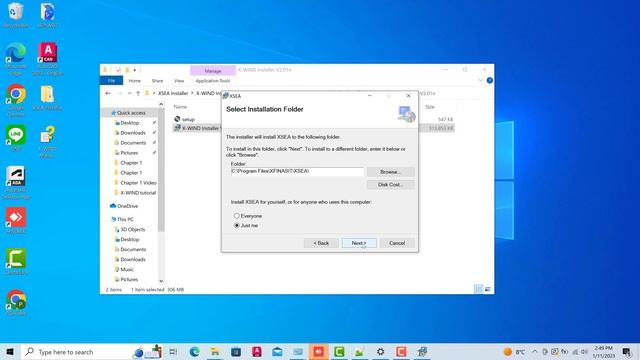Launch Google Chrome from the desktop
The height and width of the screenshot is (360, 640).
(16, 100)
